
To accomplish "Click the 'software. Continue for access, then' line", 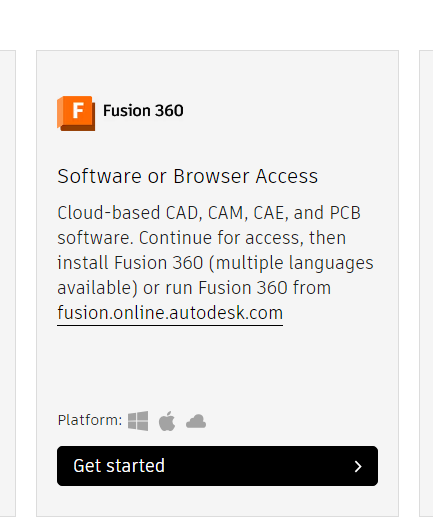I will [x=202, y=238].
